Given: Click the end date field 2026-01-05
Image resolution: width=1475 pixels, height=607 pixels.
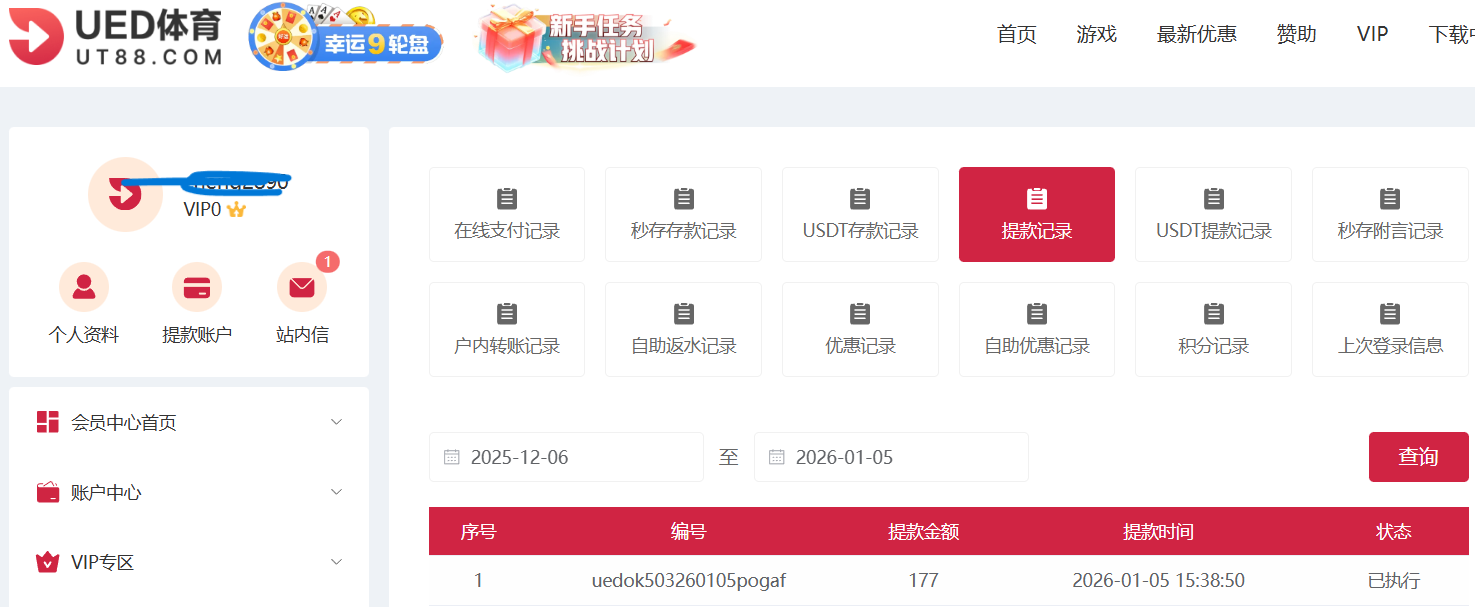Looking at the screenshot, I should [890, 457].
